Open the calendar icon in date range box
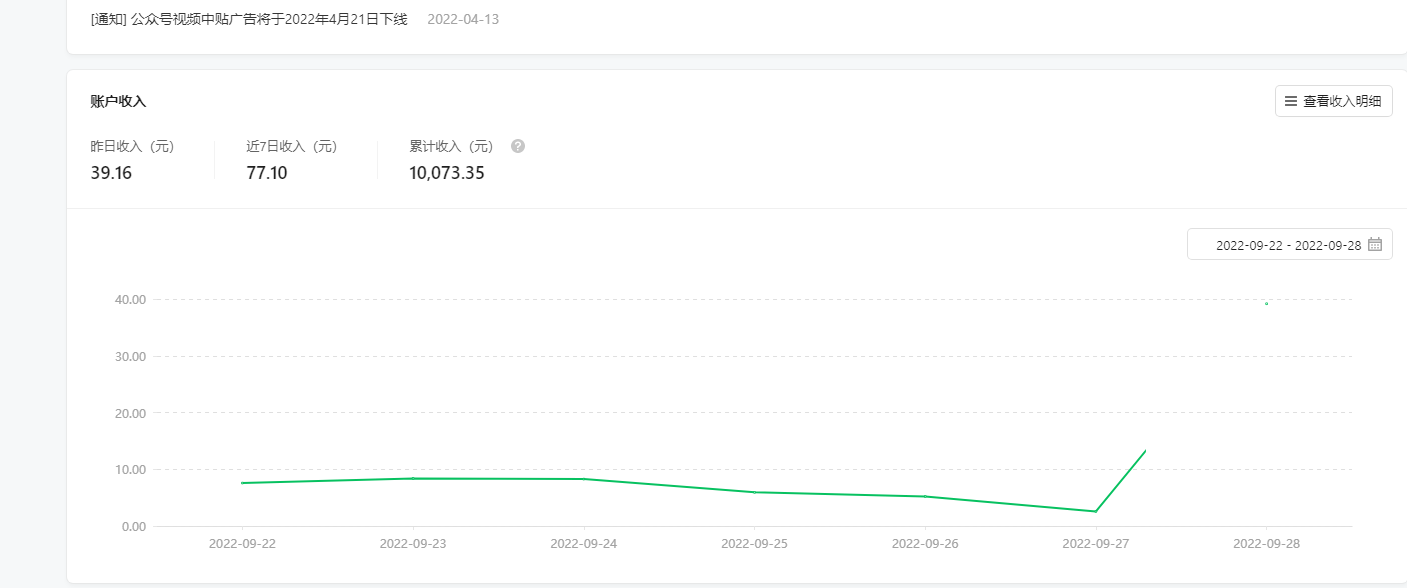 1375,244
